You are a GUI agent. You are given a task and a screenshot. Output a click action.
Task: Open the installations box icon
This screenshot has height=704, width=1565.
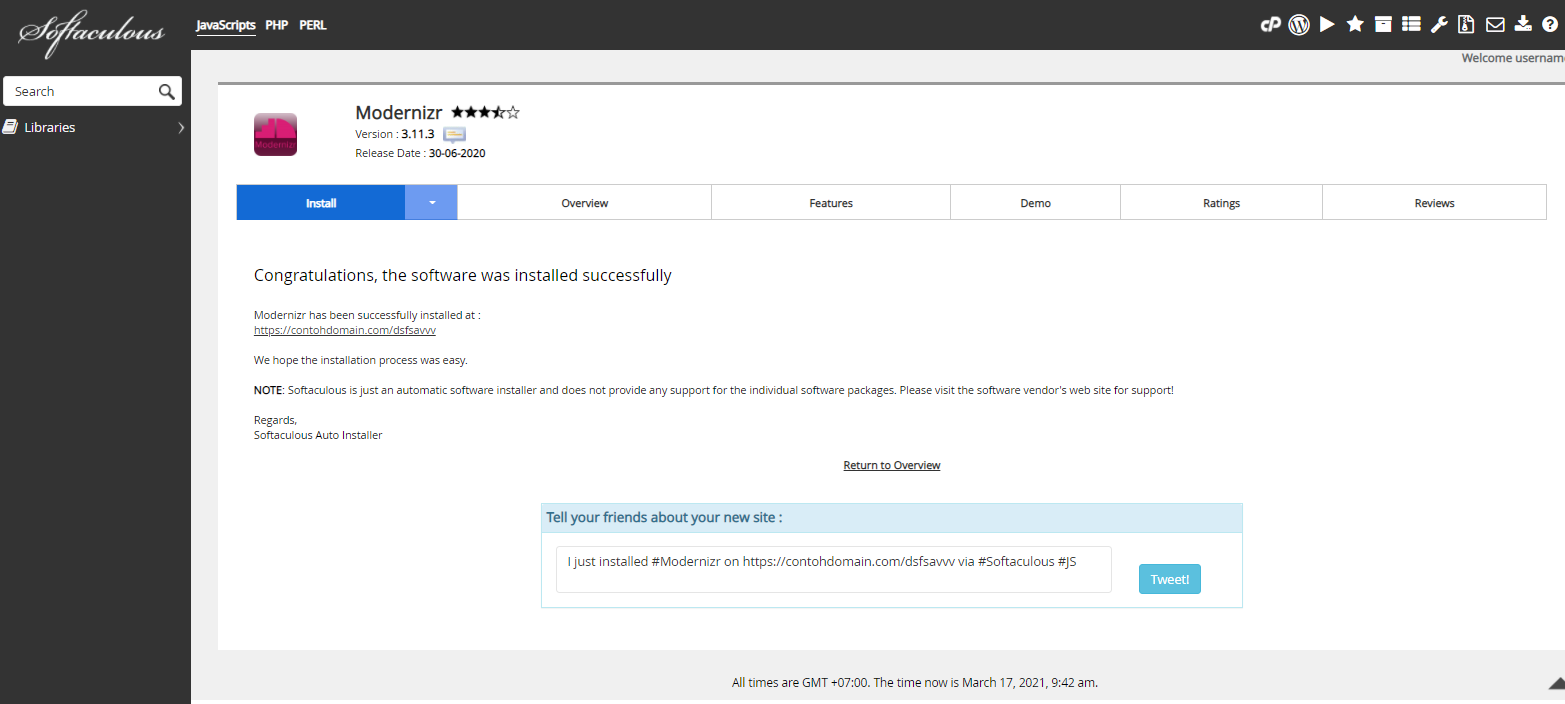[x=1383, y=25]
